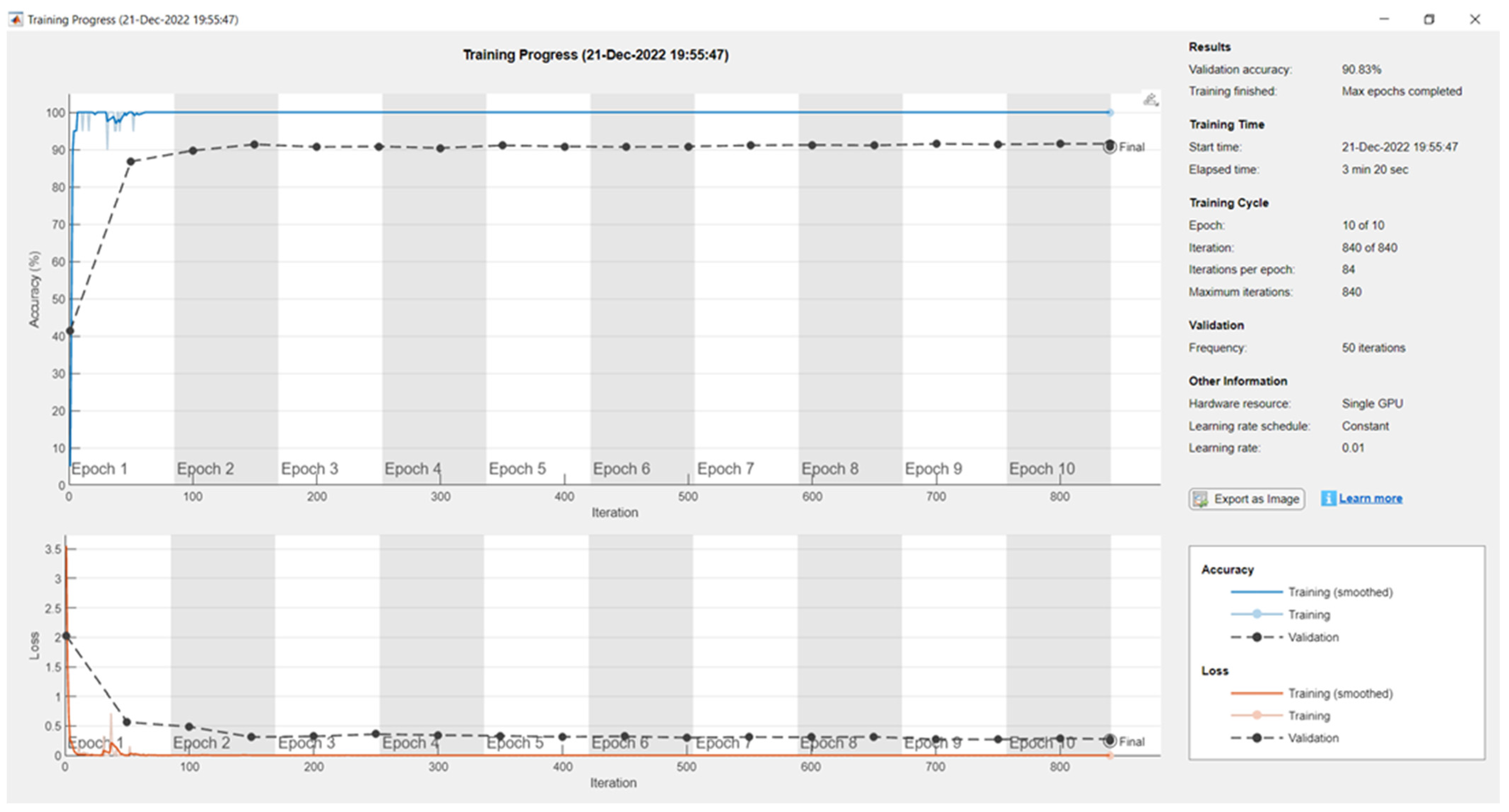1509x812 pixels.
Task: Click Loss Training (smoothed) legend line
Action: (x=1257, y=693)
